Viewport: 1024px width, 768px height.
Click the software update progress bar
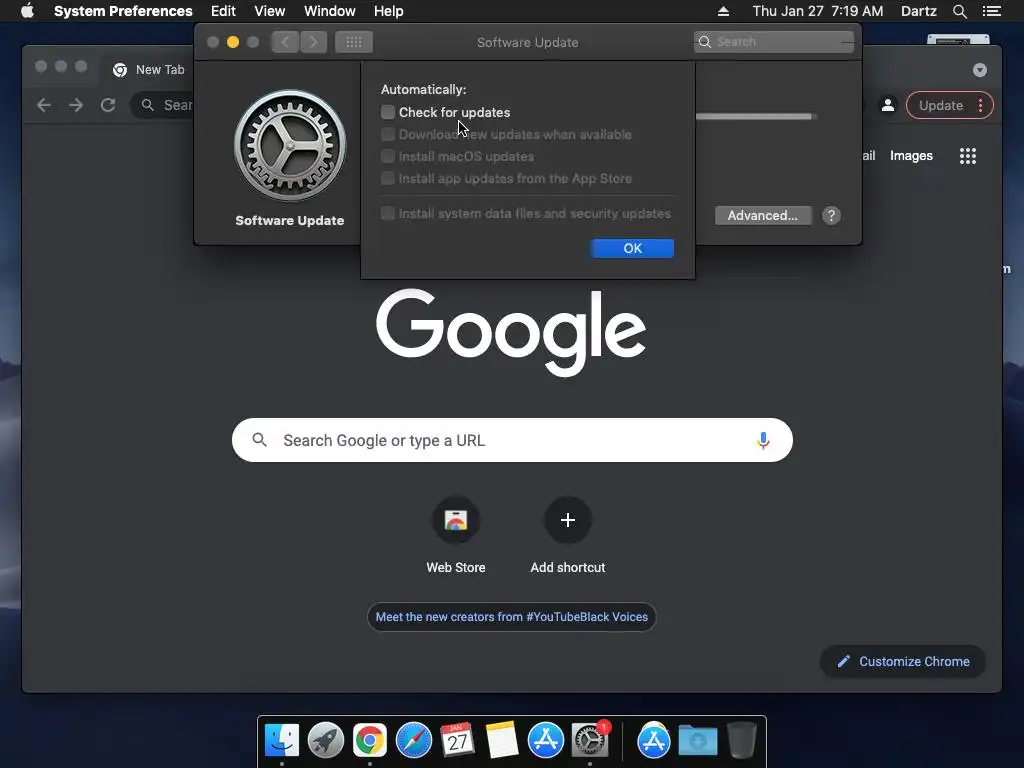coord(754,117)
